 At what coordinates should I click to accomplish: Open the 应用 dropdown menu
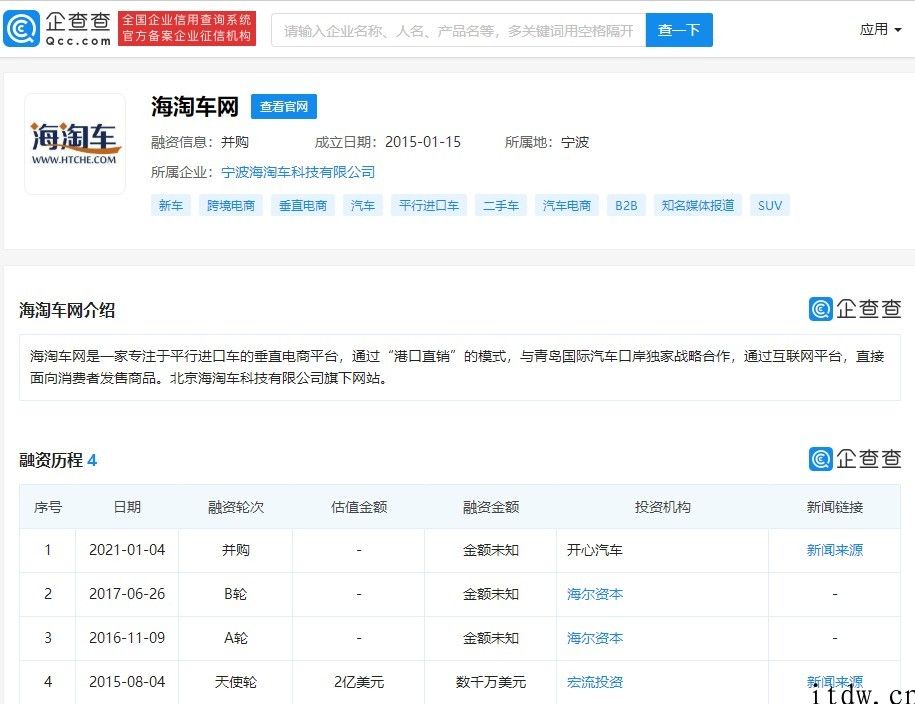pos(880,29)
